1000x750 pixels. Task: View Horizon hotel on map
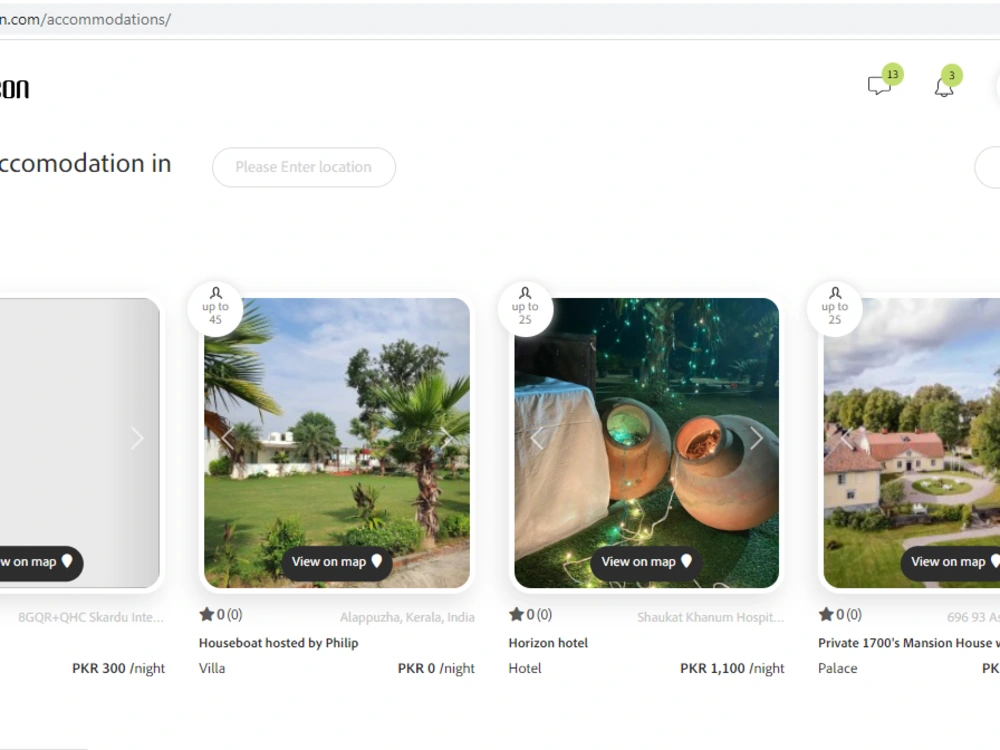click(646, 562)
